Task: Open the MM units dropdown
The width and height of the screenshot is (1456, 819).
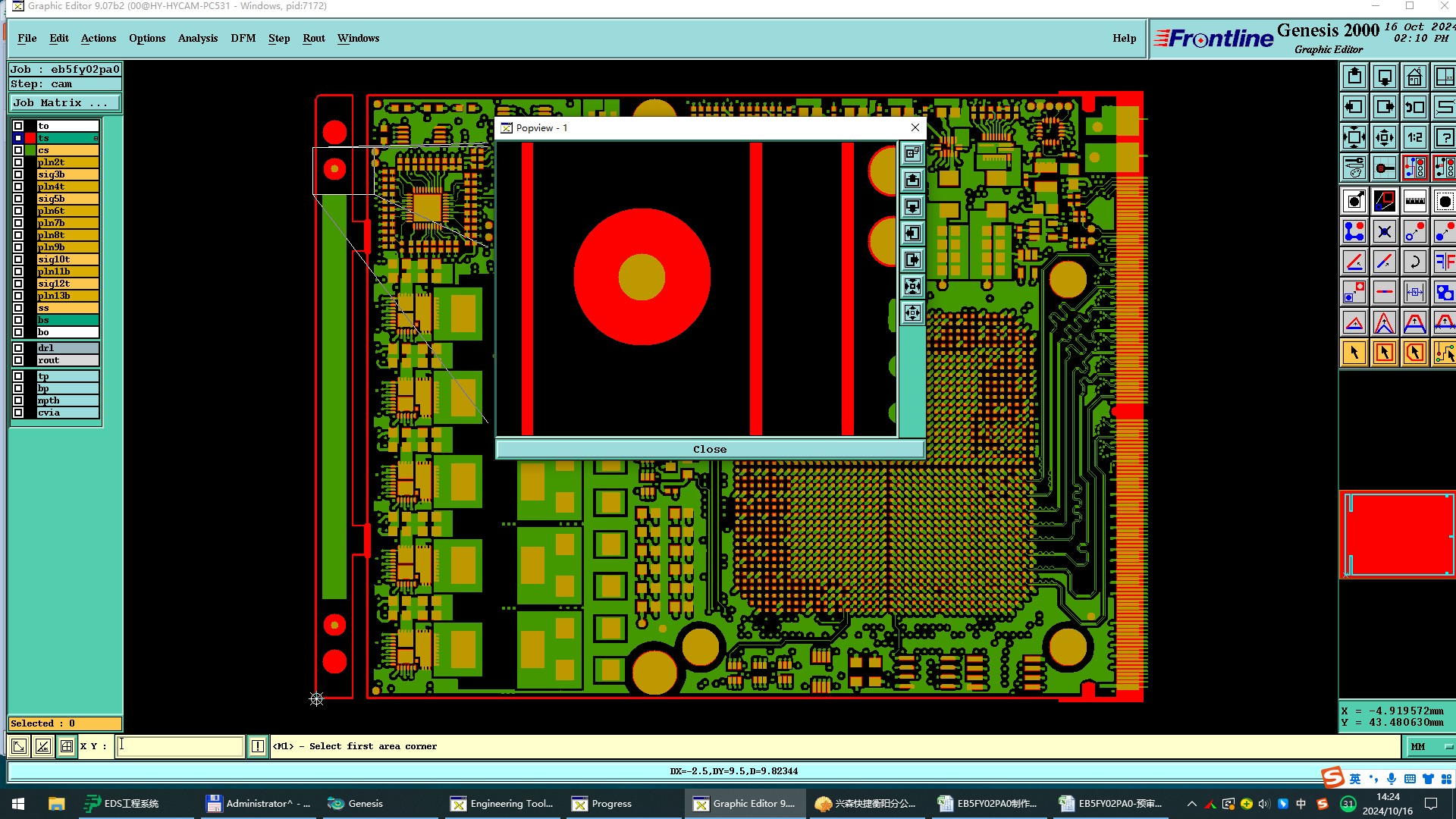Action: click(1430, 746)
